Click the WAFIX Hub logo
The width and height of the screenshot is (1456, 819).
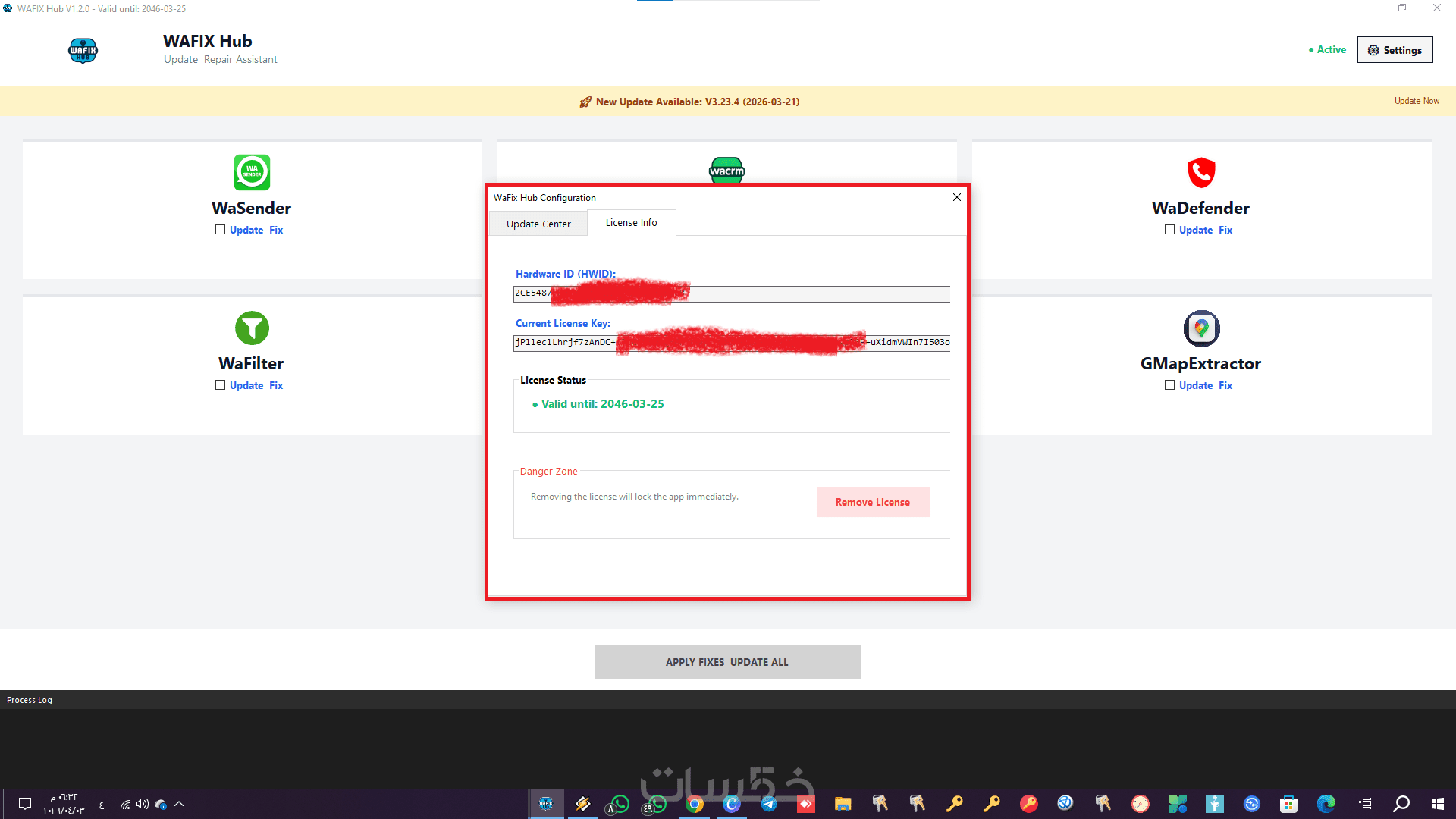[83, 51]
